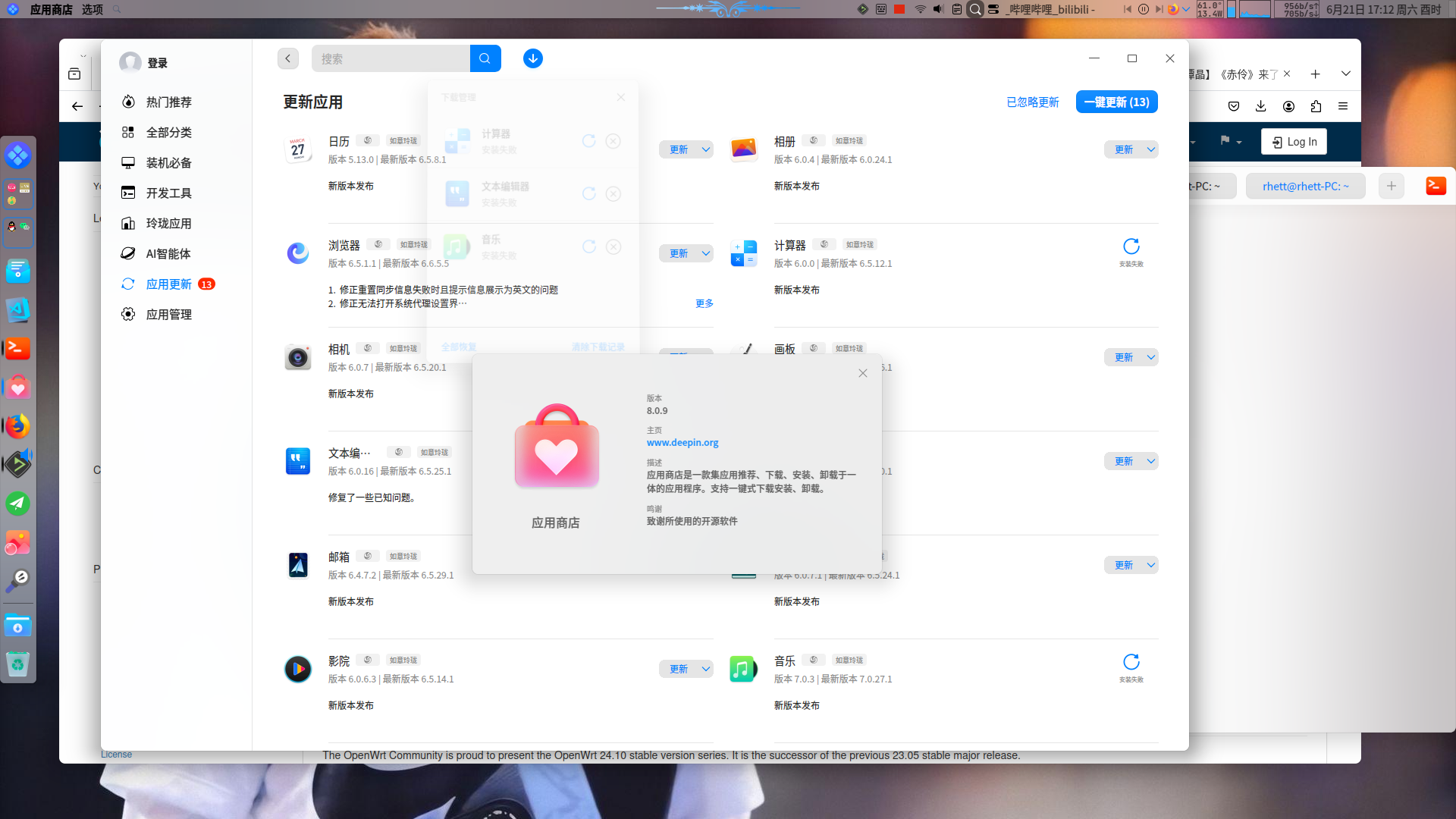
Task: Open the download manager arrow icon
Action: pyautogui.click(x=533, y=58)
